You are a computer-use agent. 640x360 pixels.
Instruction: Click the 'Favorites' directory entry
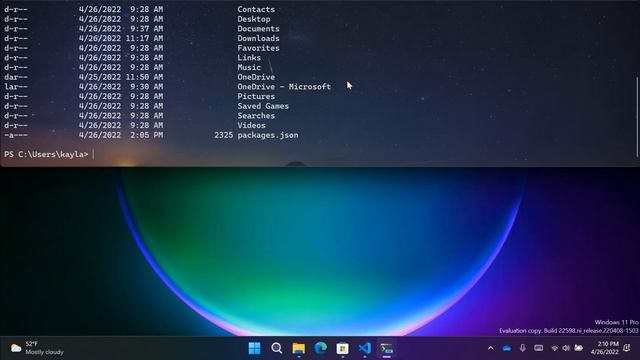click(258, 48)
